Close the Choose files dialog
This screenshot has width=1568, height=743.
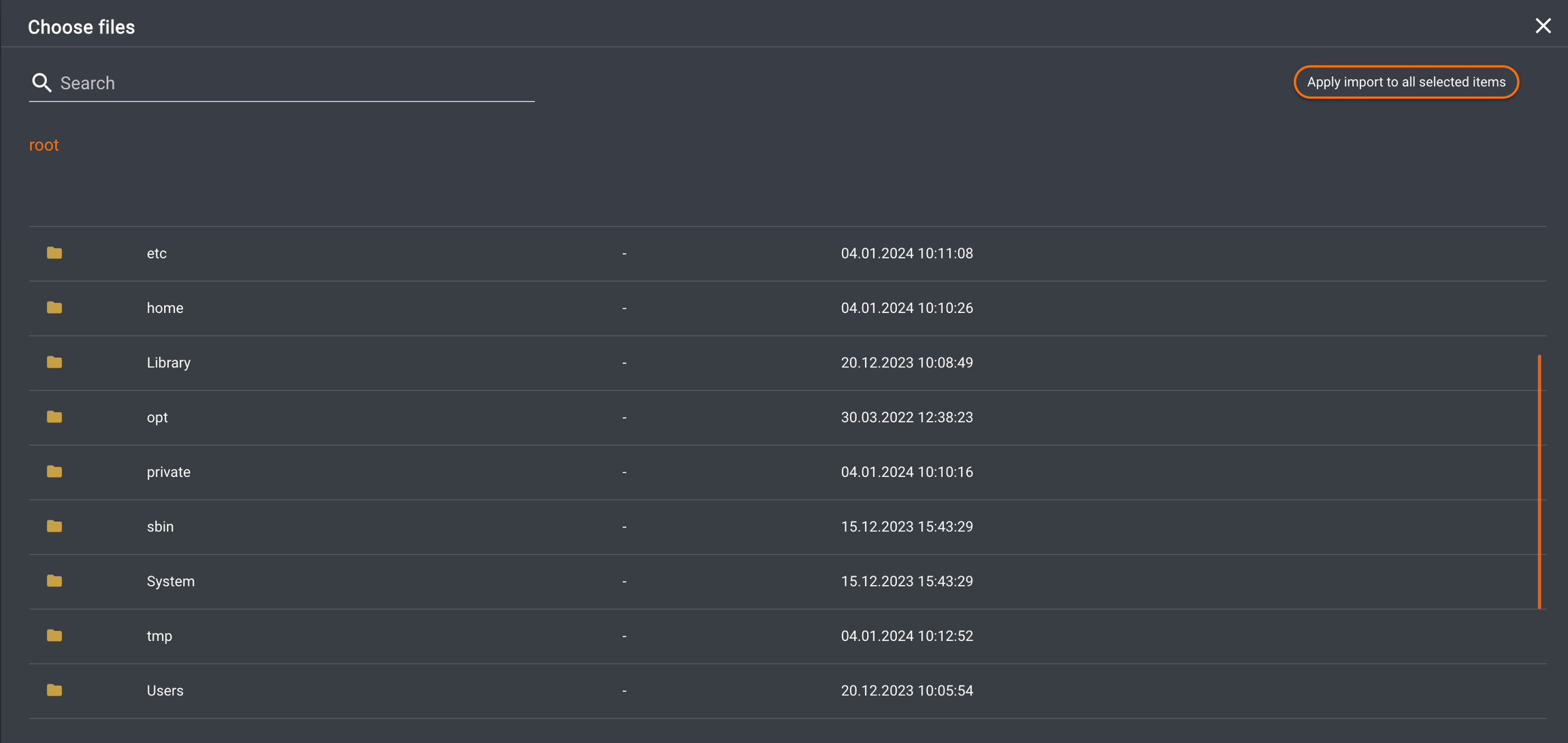point(1543,26)
